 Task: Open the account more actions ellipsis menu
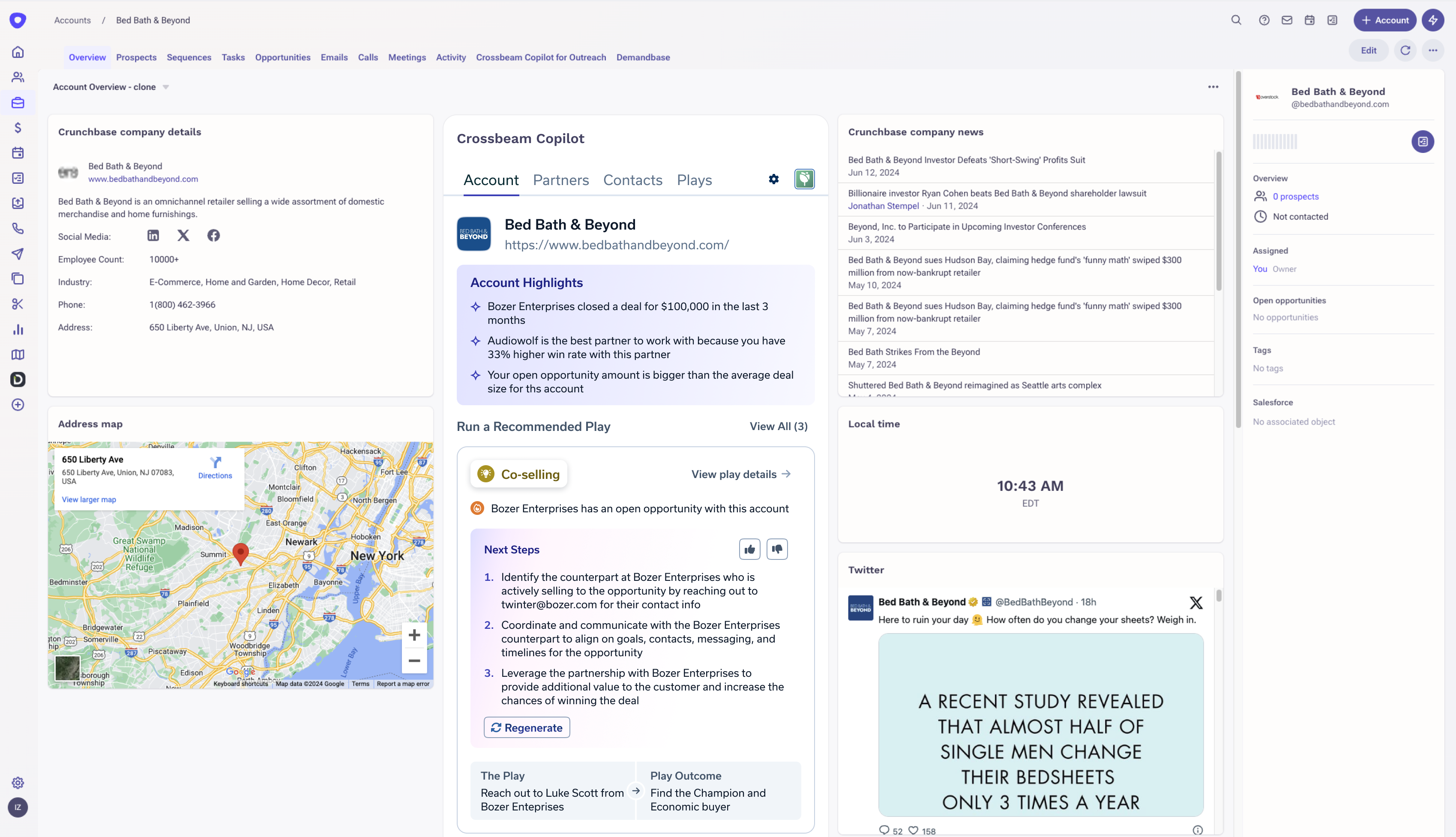1433,51
